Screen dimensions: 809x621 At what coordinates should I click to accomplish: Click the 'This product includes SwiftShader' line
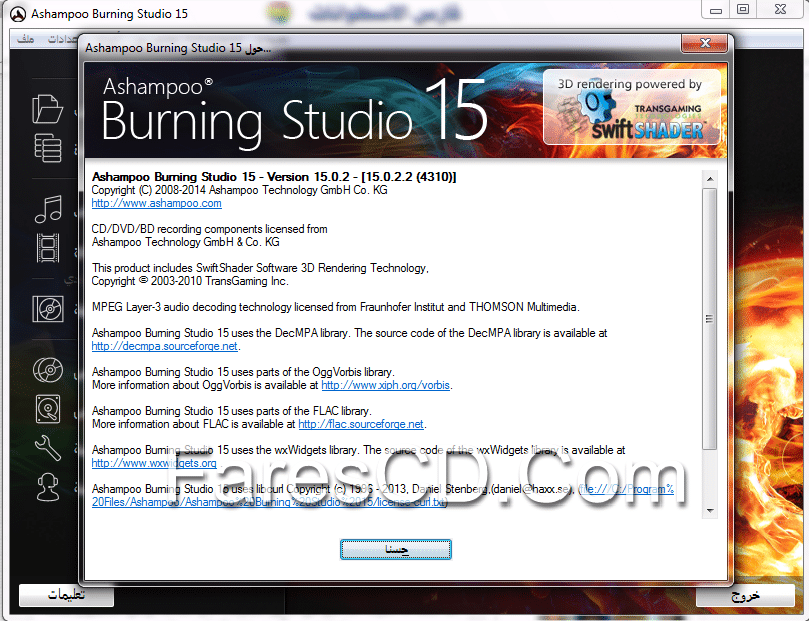tap(260, 268)
